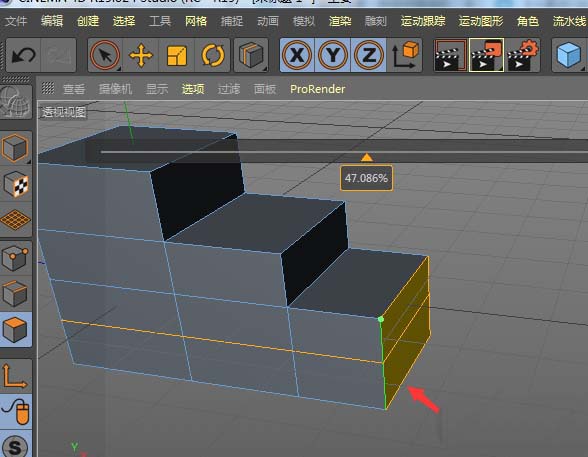Open the ProRender viewport menu
The height and width of the screenshot is (457, 588).
317,89
